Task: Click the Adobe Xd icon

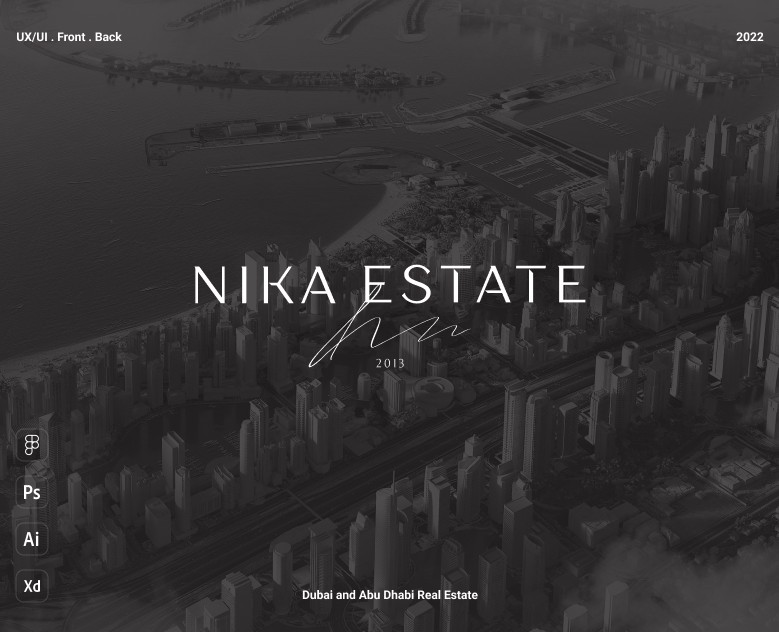Action: 32,586
